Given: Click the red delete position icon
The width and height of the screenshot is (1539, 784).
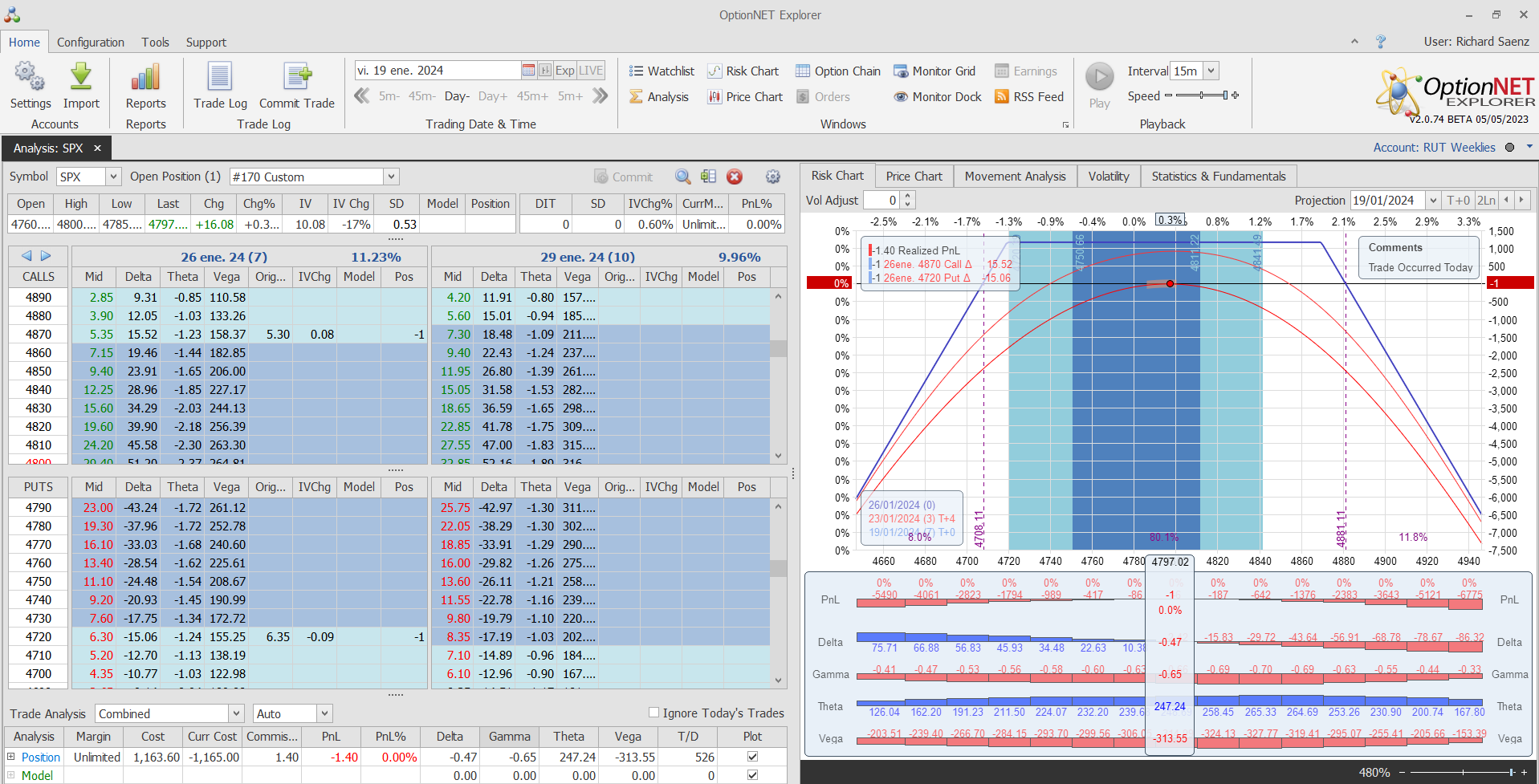Looking at the screenshot, I should click(734, 177).
